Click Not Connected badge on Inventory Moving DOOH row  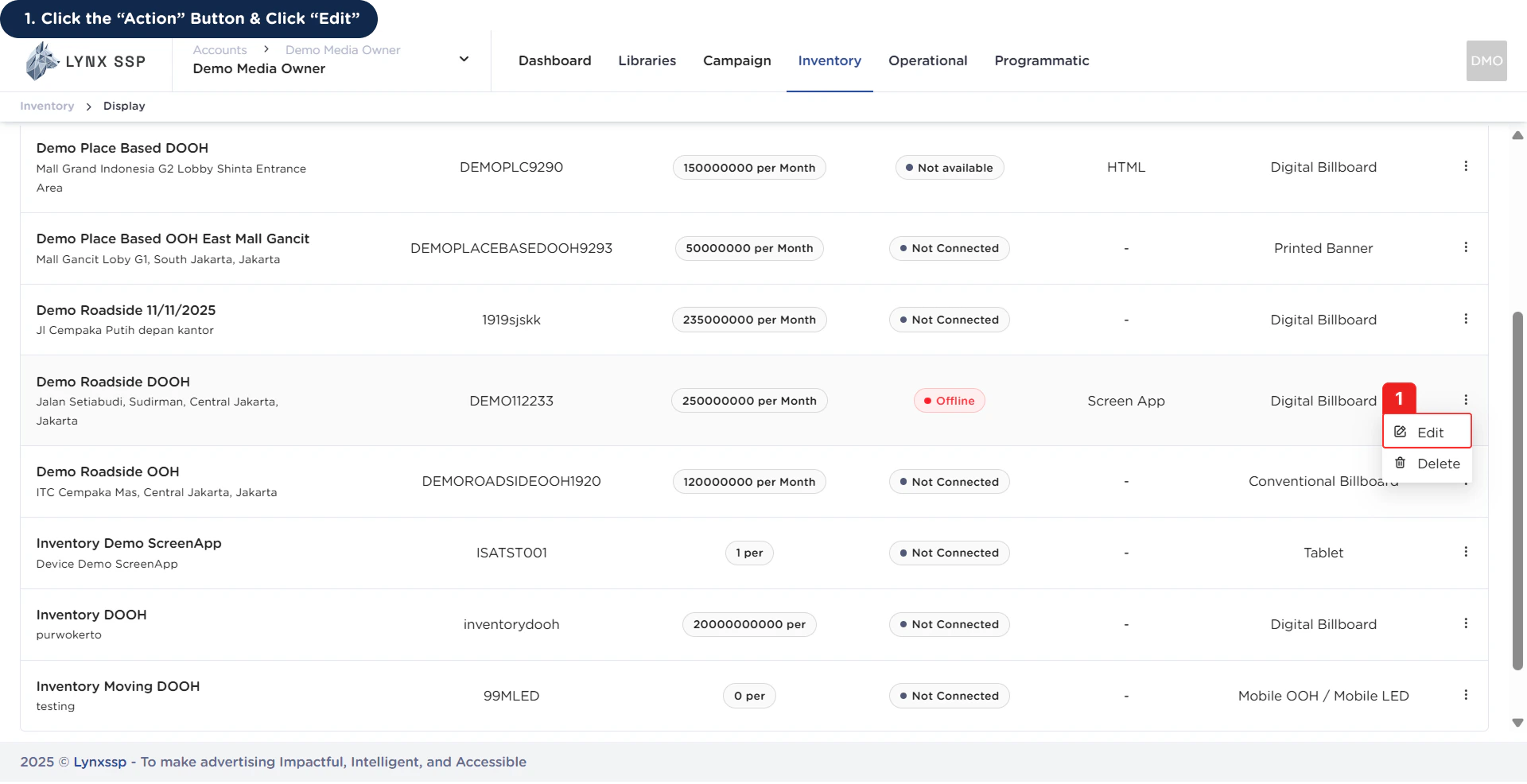[x=949, y=696]
